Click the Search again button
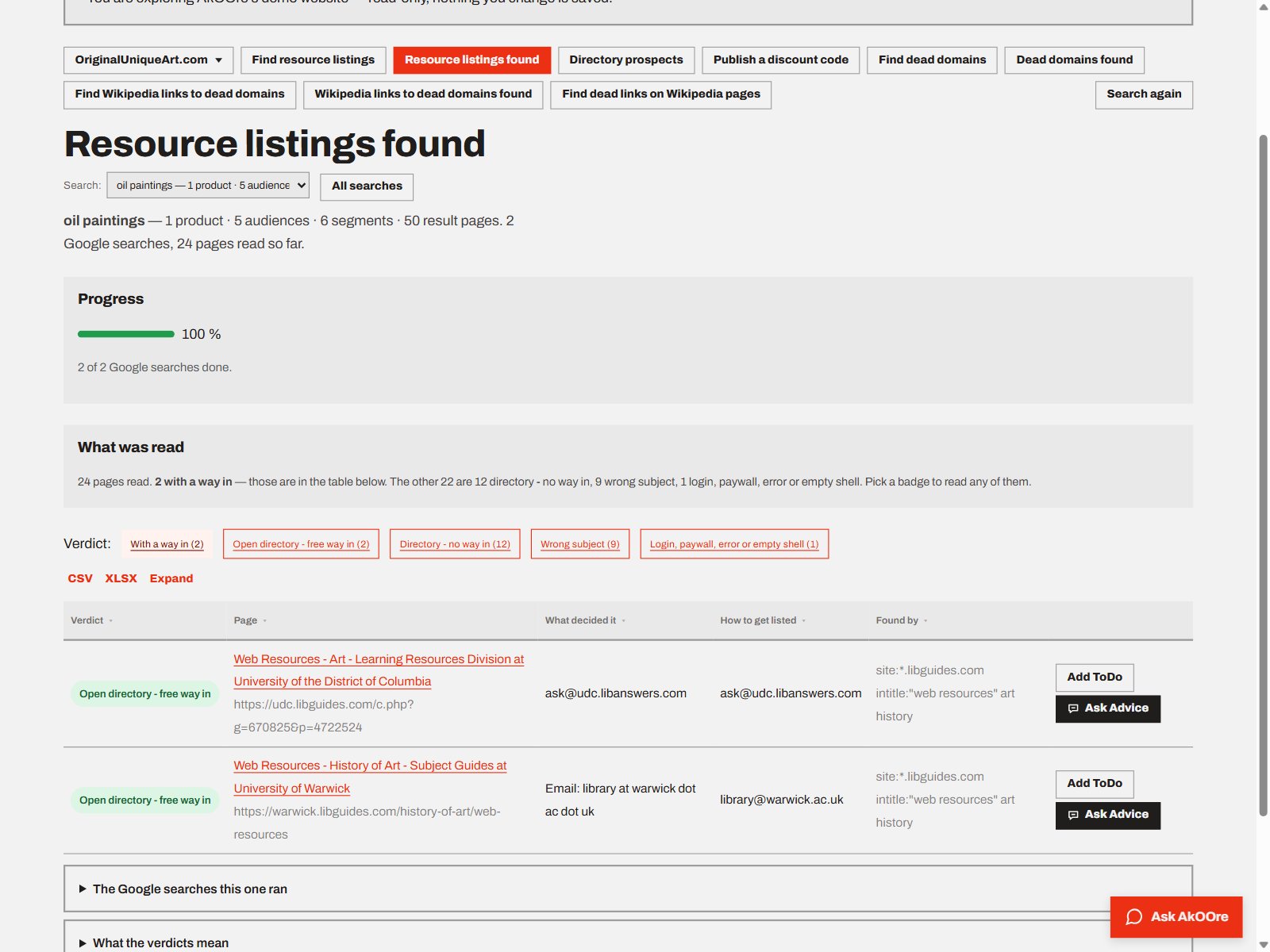The height and width of the screenshot is (952, 1270). click(1144, 94)
